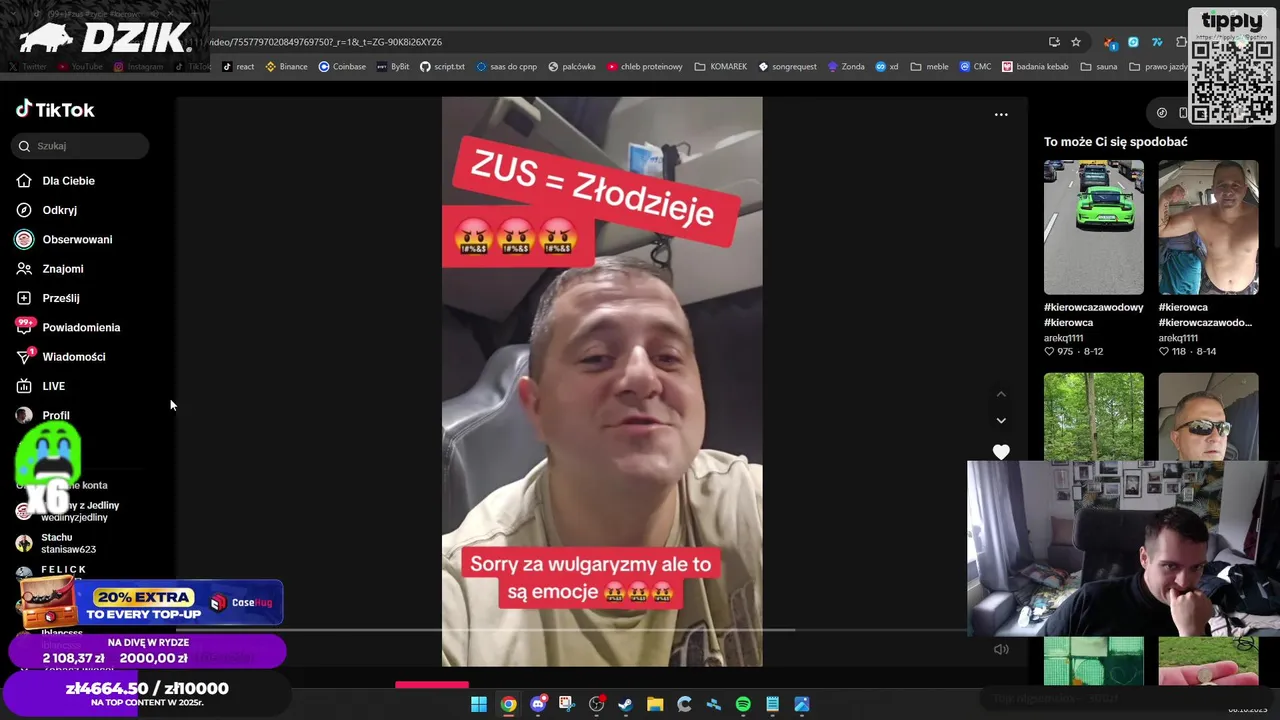Open ByBit bookmark
The width and height of the screenshot is (1280, 720).
[393, 67]
